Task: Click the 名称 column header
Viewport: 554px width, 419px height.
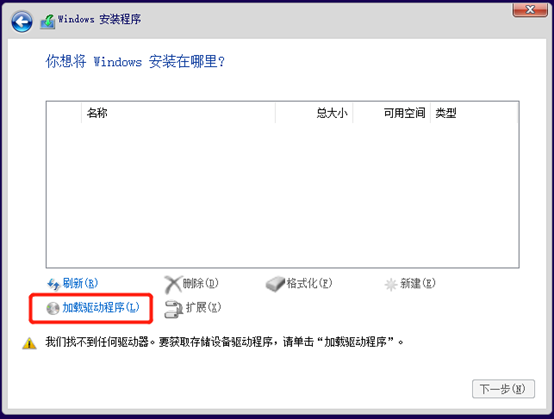Action: [178, 113]
